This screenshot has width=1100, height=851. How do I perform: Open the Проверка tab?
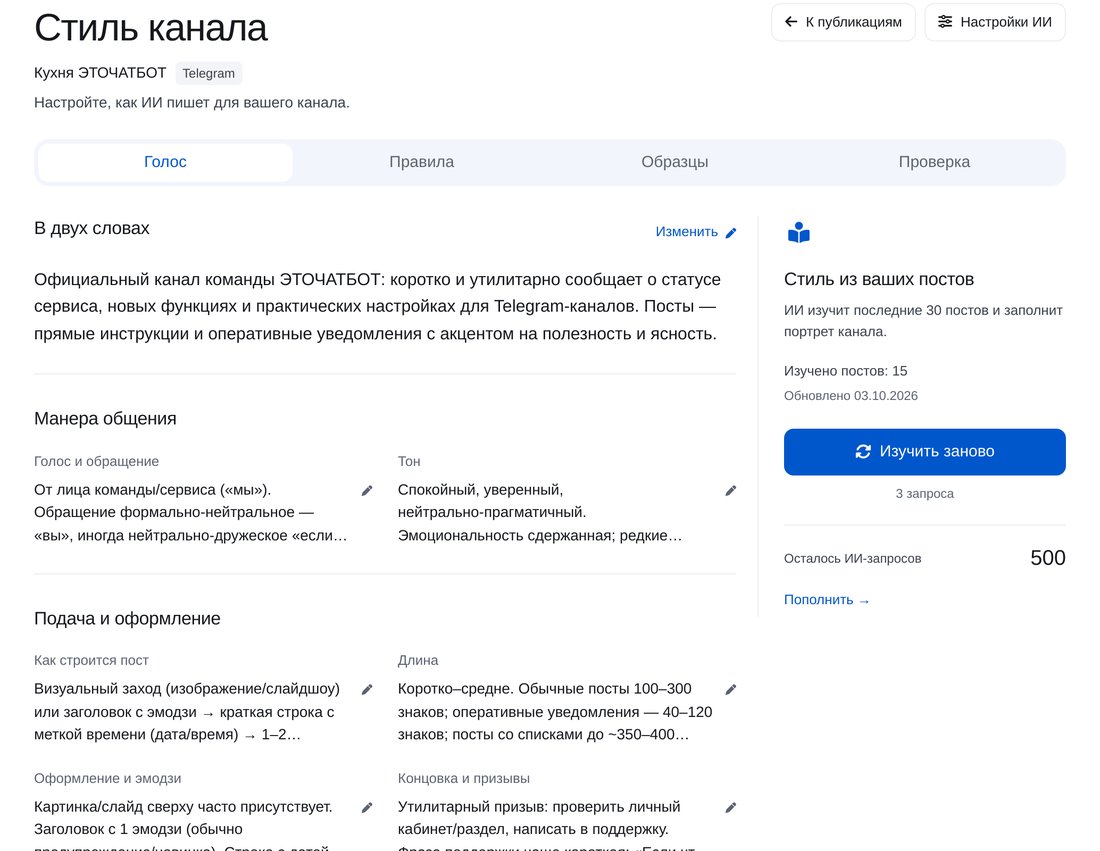coord(934,162)
